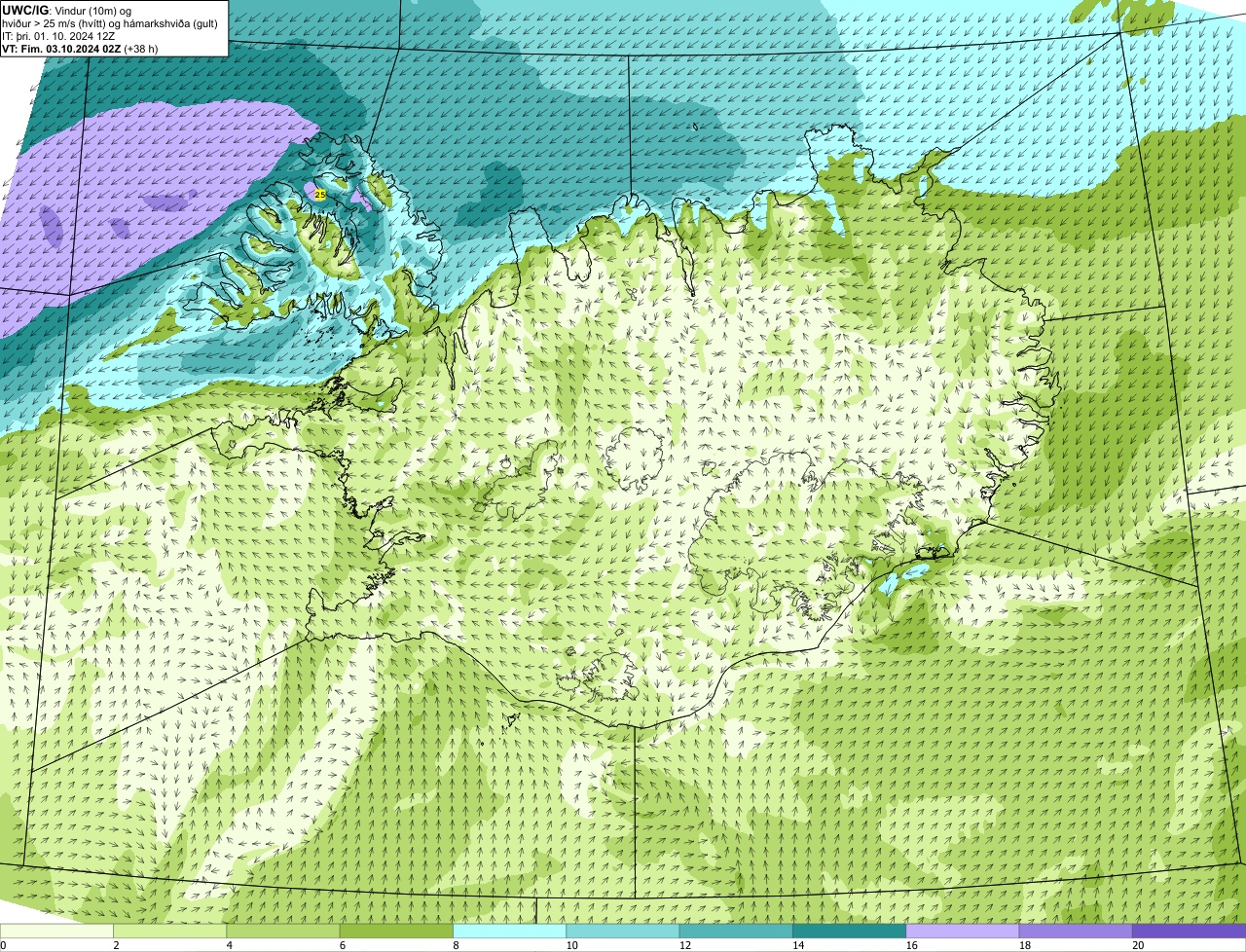Click the "UWC/IG: Vindur (10m) og" title line
The height and width of the screenshot is (952, 1246).
pyautogui.click(x=67, y=11)
